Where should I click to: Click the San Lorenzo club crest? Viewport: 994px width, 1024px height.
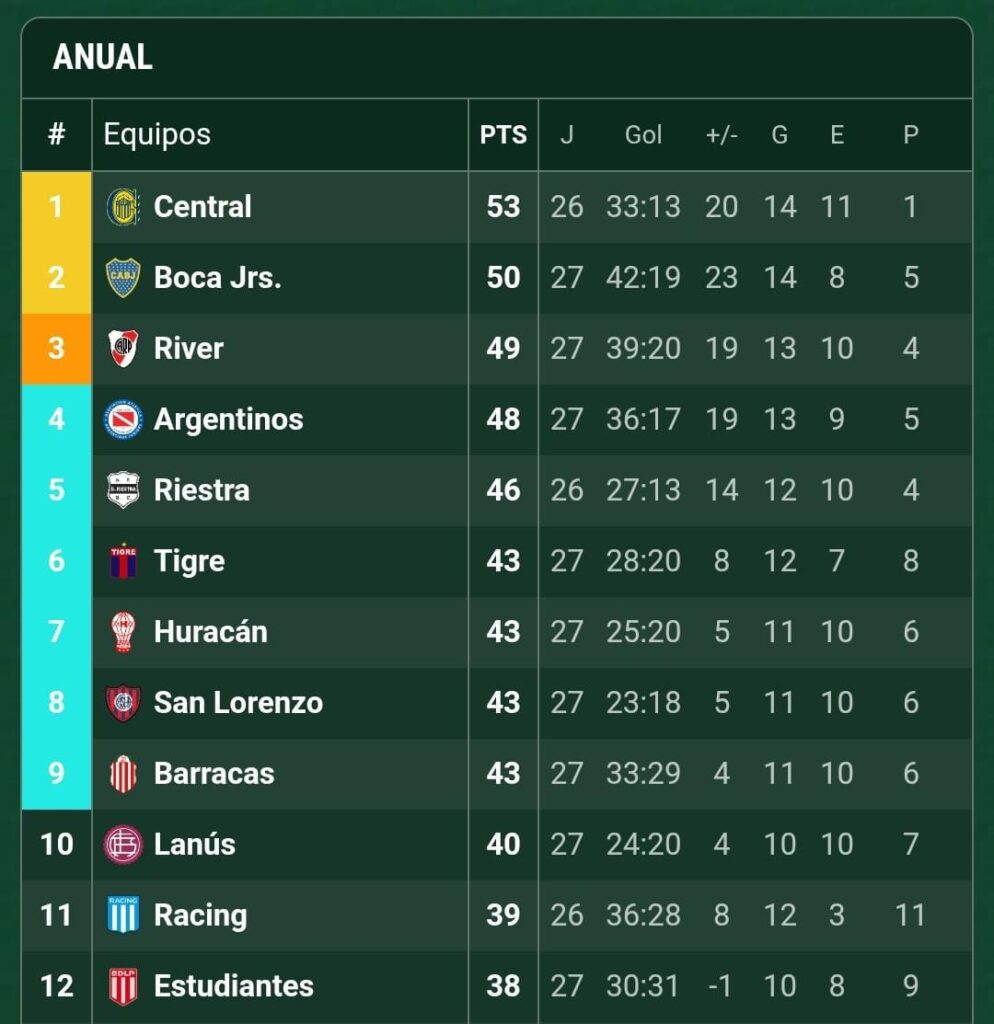click(123, 703)
